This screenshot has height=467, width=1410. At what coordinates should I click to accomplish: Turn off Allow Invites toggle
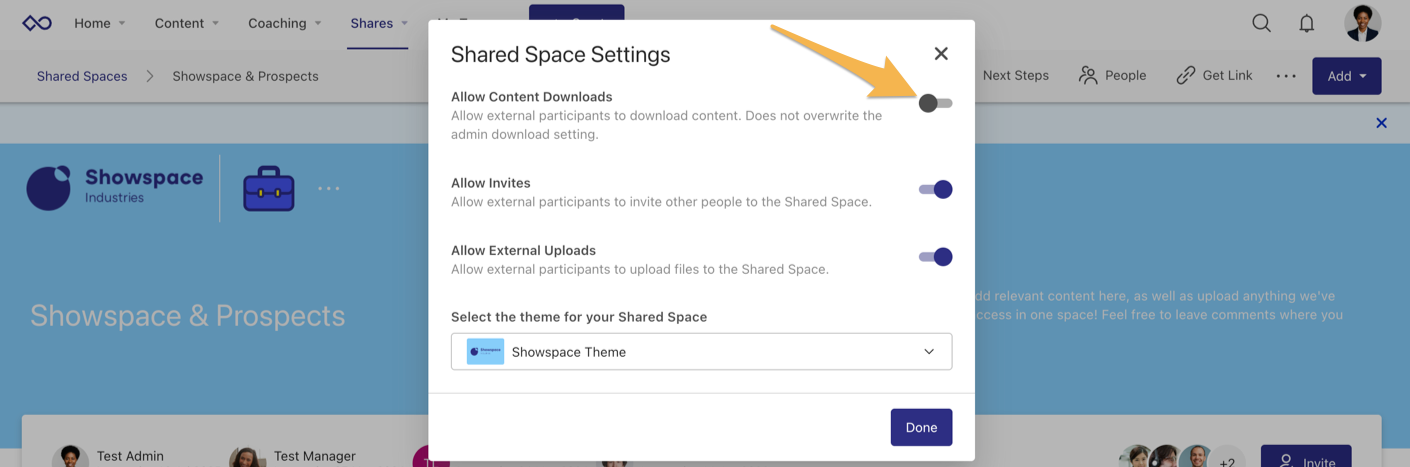935,189
